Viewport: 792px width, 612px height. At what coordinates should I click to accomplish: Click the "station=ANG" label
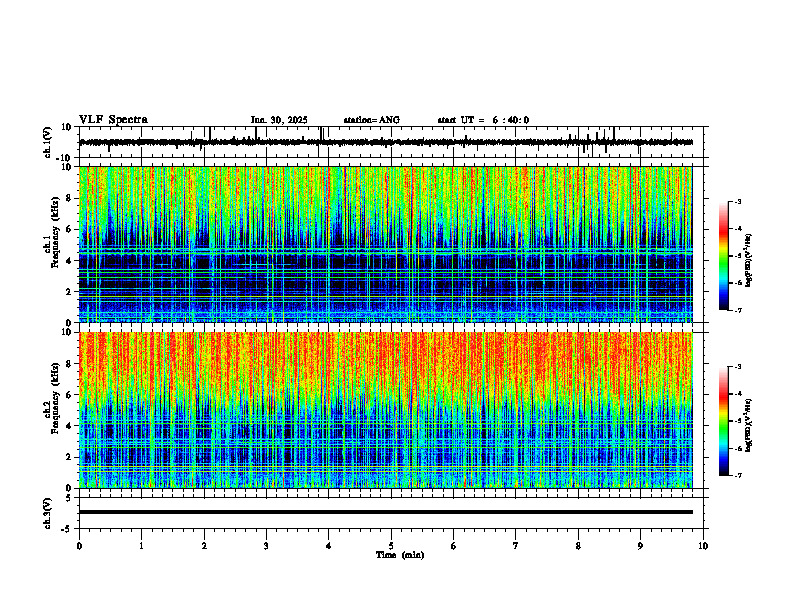(372, 120)
